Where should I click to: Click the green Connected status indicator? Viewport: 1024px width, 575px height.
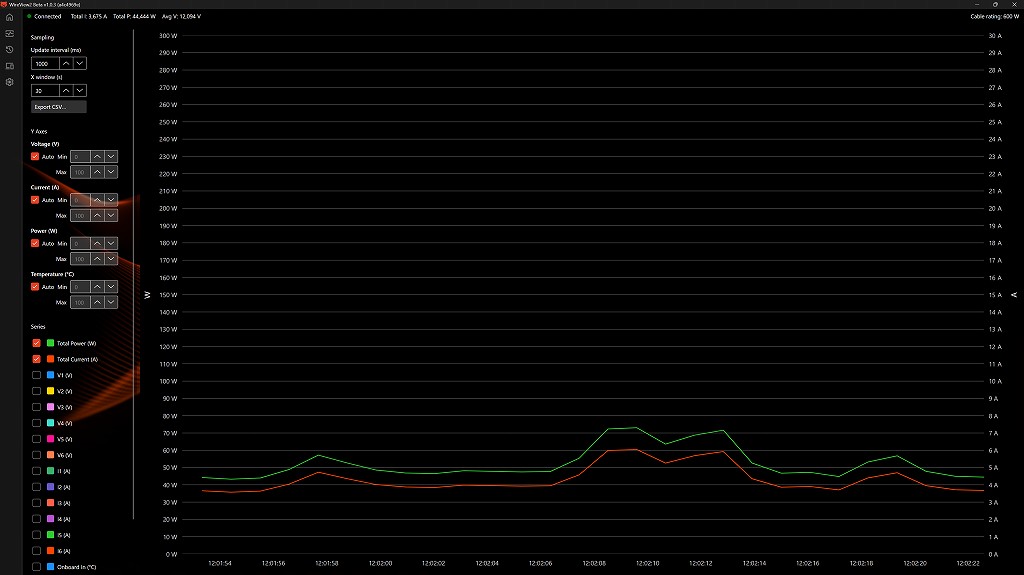29,16
